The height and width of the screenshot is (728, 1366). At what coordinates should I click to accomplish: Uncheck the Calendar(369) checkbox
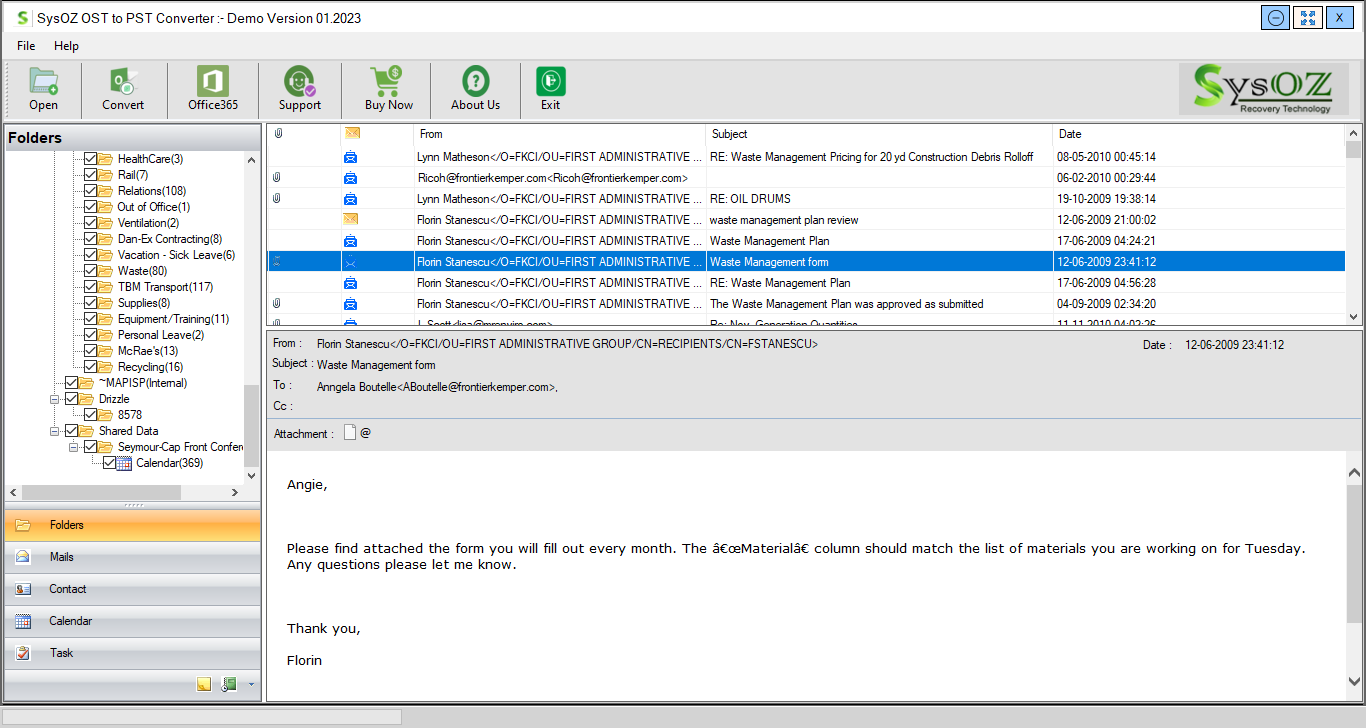coord(110,463)
